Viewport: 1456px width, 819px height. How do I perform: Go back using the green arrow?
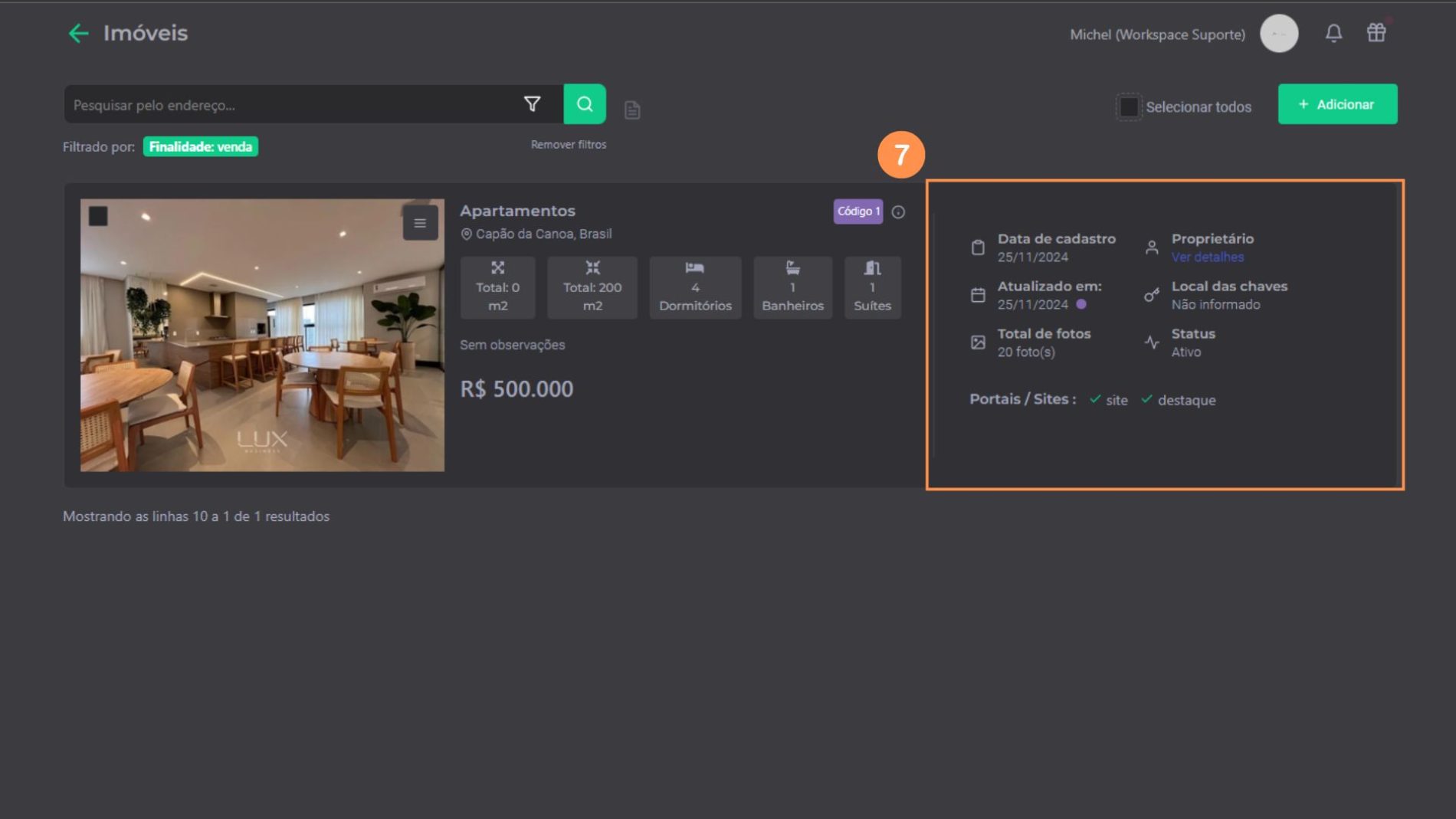pos(78,33)
